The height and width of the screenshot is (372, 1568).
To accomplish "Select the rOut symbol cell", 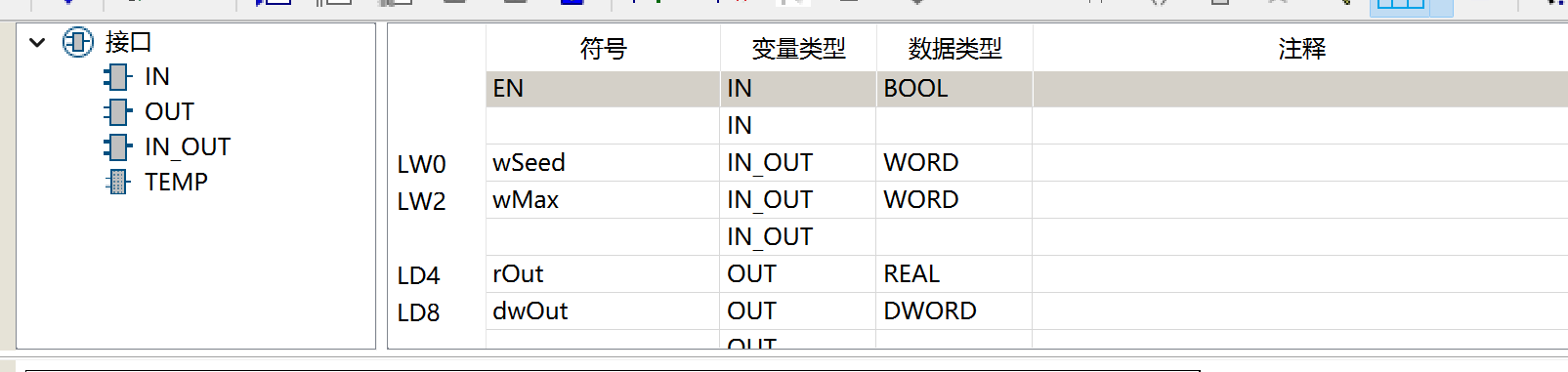I will click(603, 274).
